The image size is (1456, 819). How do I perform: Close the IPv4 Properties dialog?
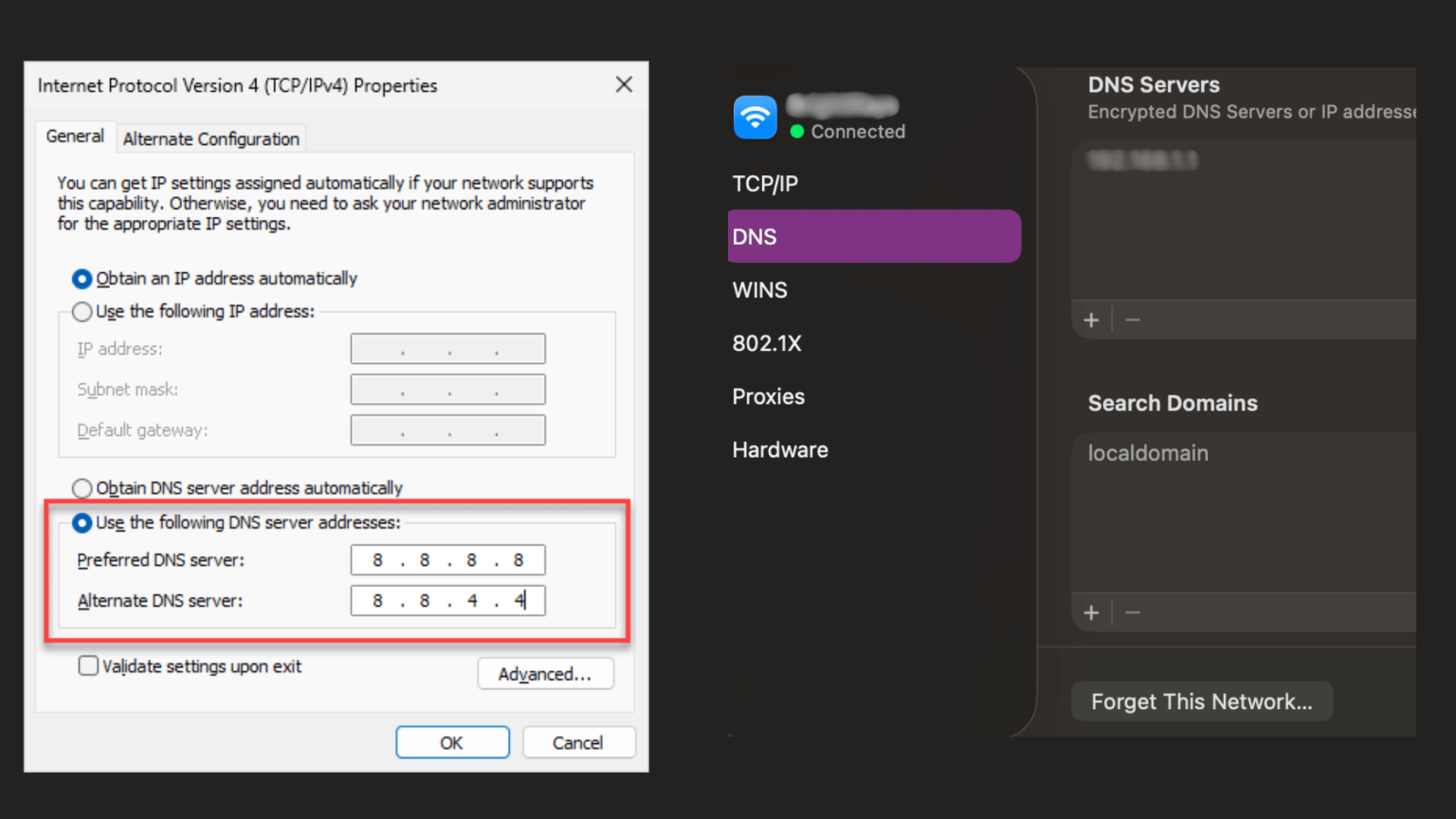(x=624, y=84)
